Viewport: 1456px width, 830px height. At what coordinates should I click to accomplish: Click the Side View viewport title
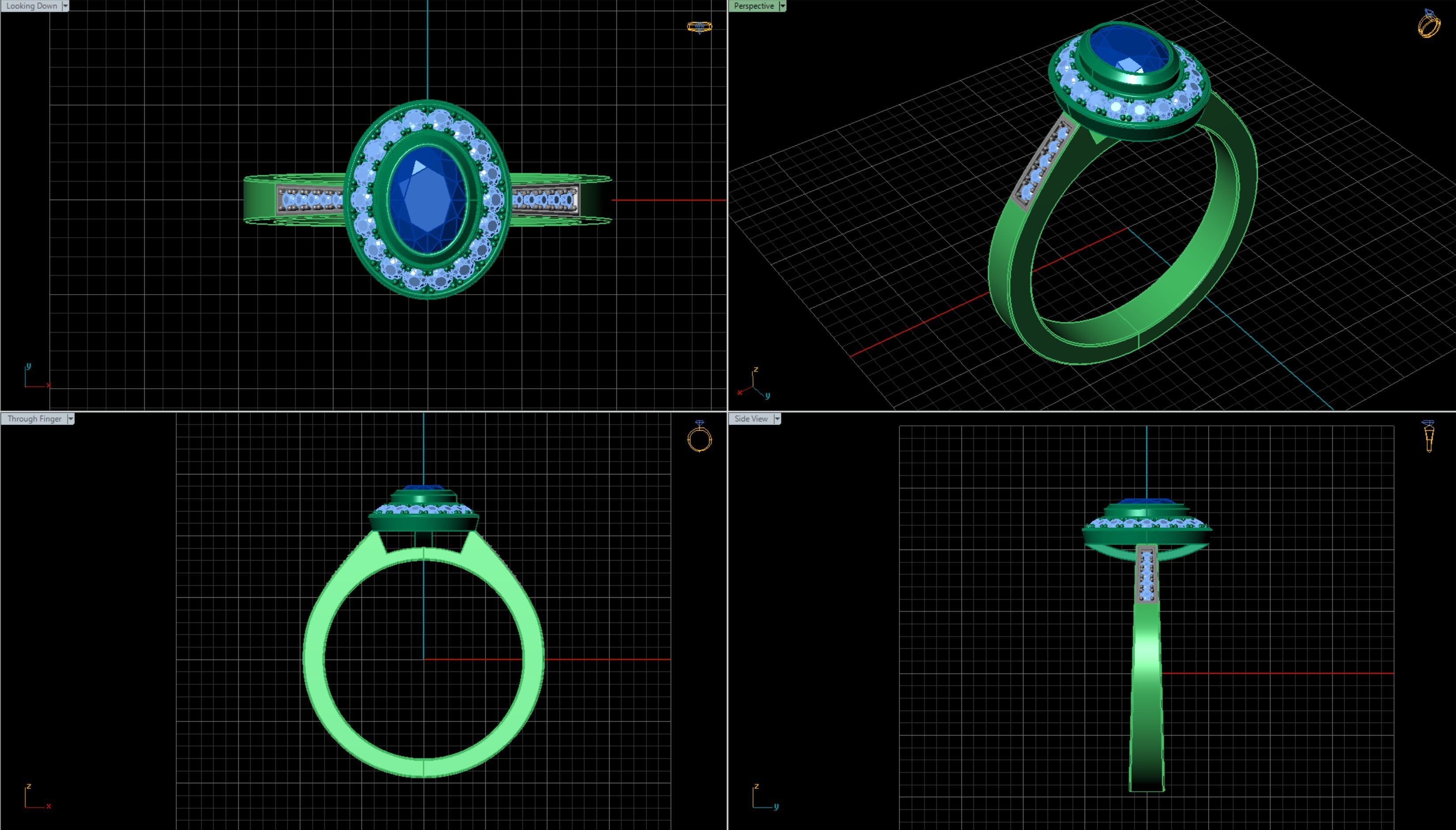pyautogui.click(x=751, y=418)
